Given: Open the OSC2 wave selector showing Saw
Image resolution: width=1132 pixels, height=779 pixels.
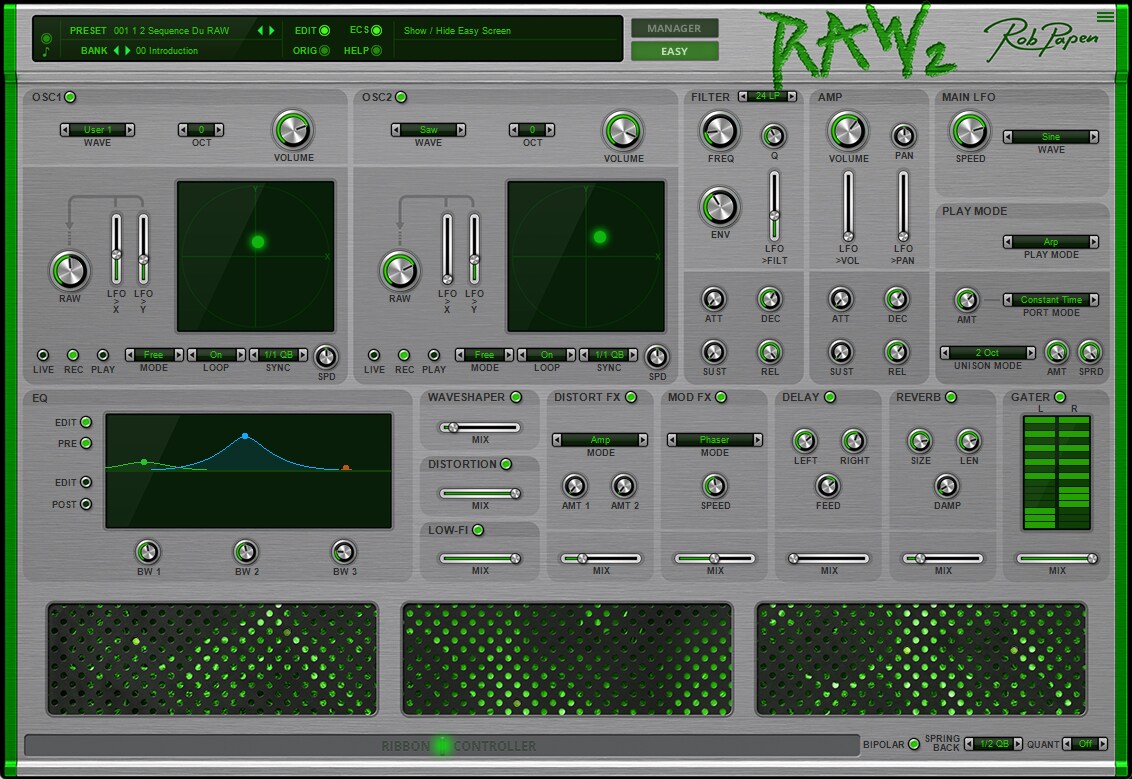Looking at the screenshot, I should [x=428, y=130].
